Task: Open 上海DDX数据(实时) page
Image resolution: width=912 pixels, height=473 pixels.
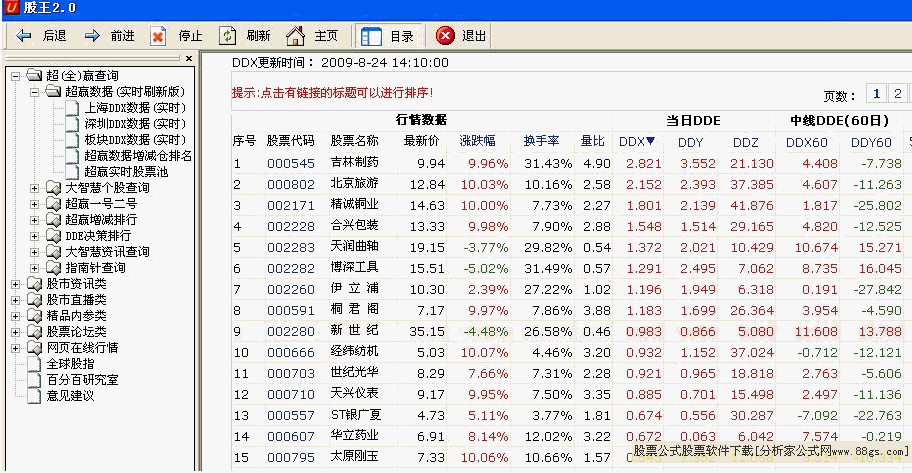Action: [x=136, y=108]
